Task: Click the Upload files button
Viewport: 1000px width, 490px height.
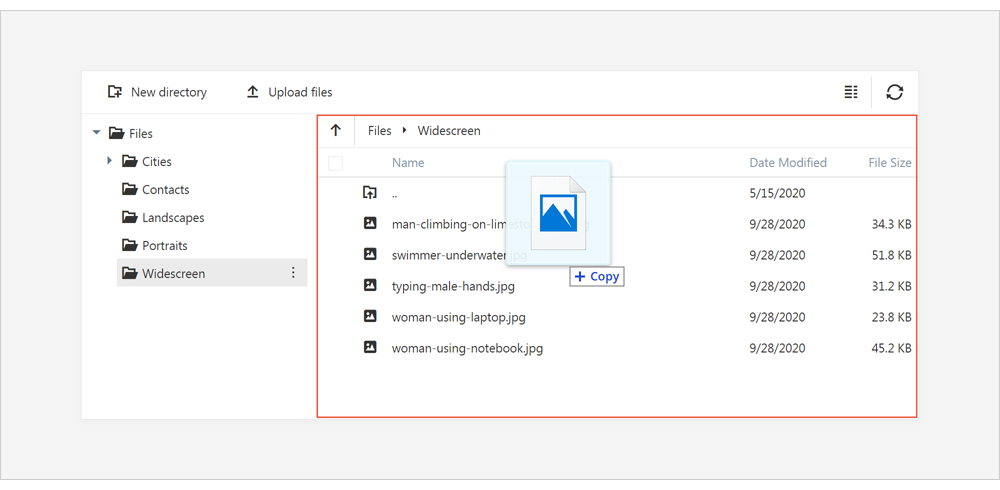Action: pyautogui.click(x=289, y=92)
